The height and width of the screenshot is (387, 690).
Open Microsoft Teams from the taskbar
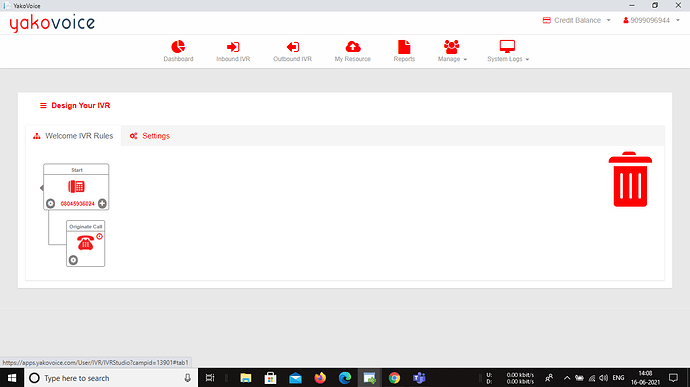pos(419,378)
